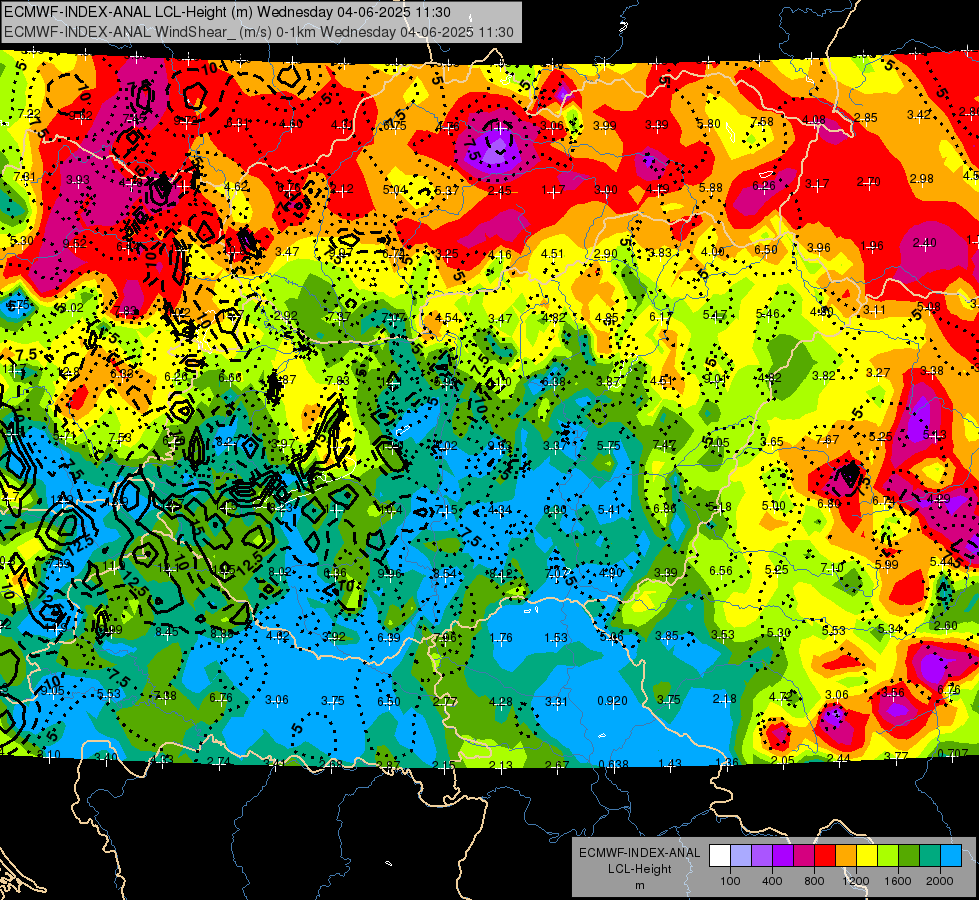The height and width of the screenshot is (900, 979).
Task: Click the LCL-Height label in the legend
Action: tap(639, 869)
